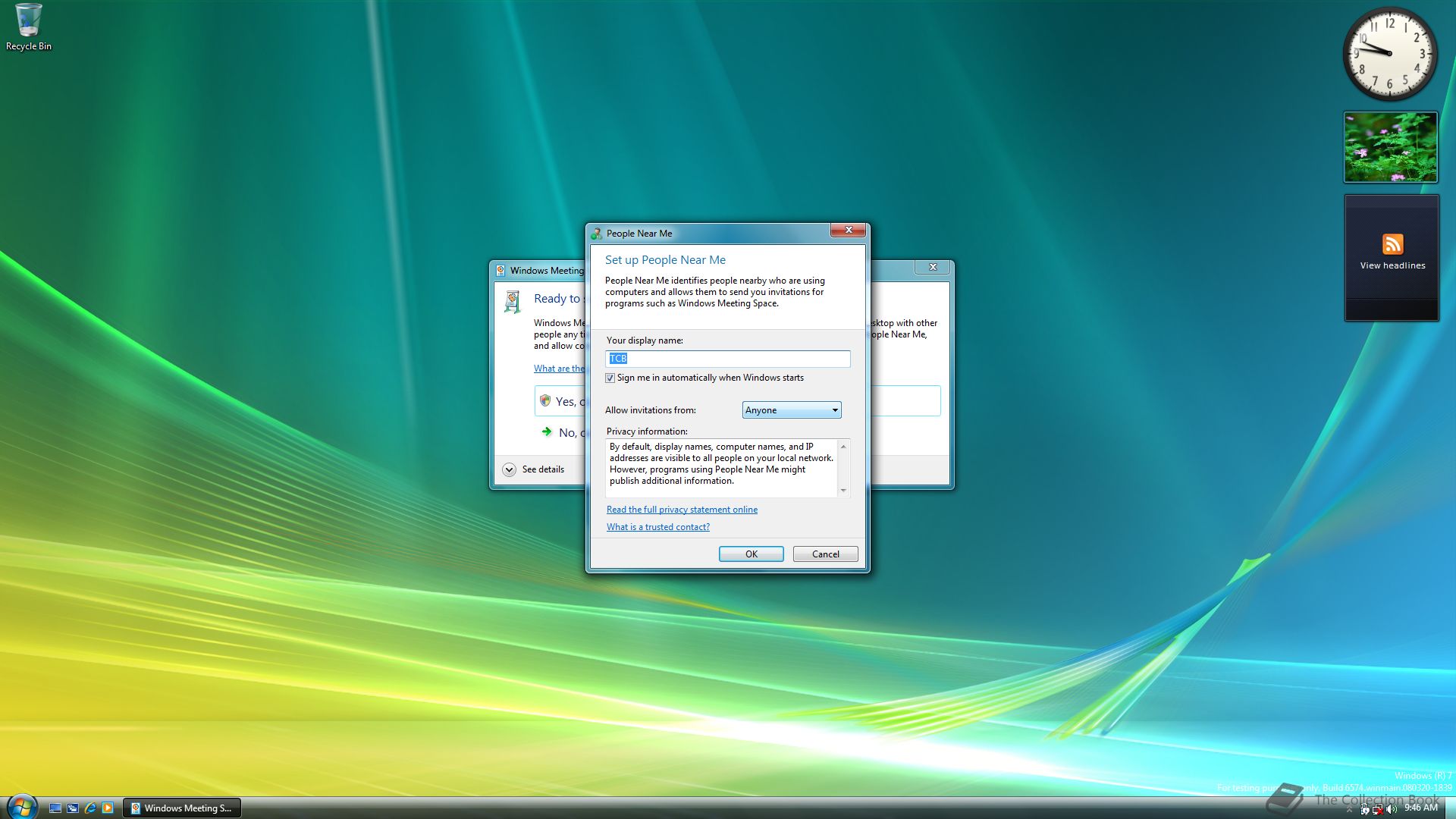Close the People Near Me dialog
This screenshot has height=819, width=1456.
848,230
